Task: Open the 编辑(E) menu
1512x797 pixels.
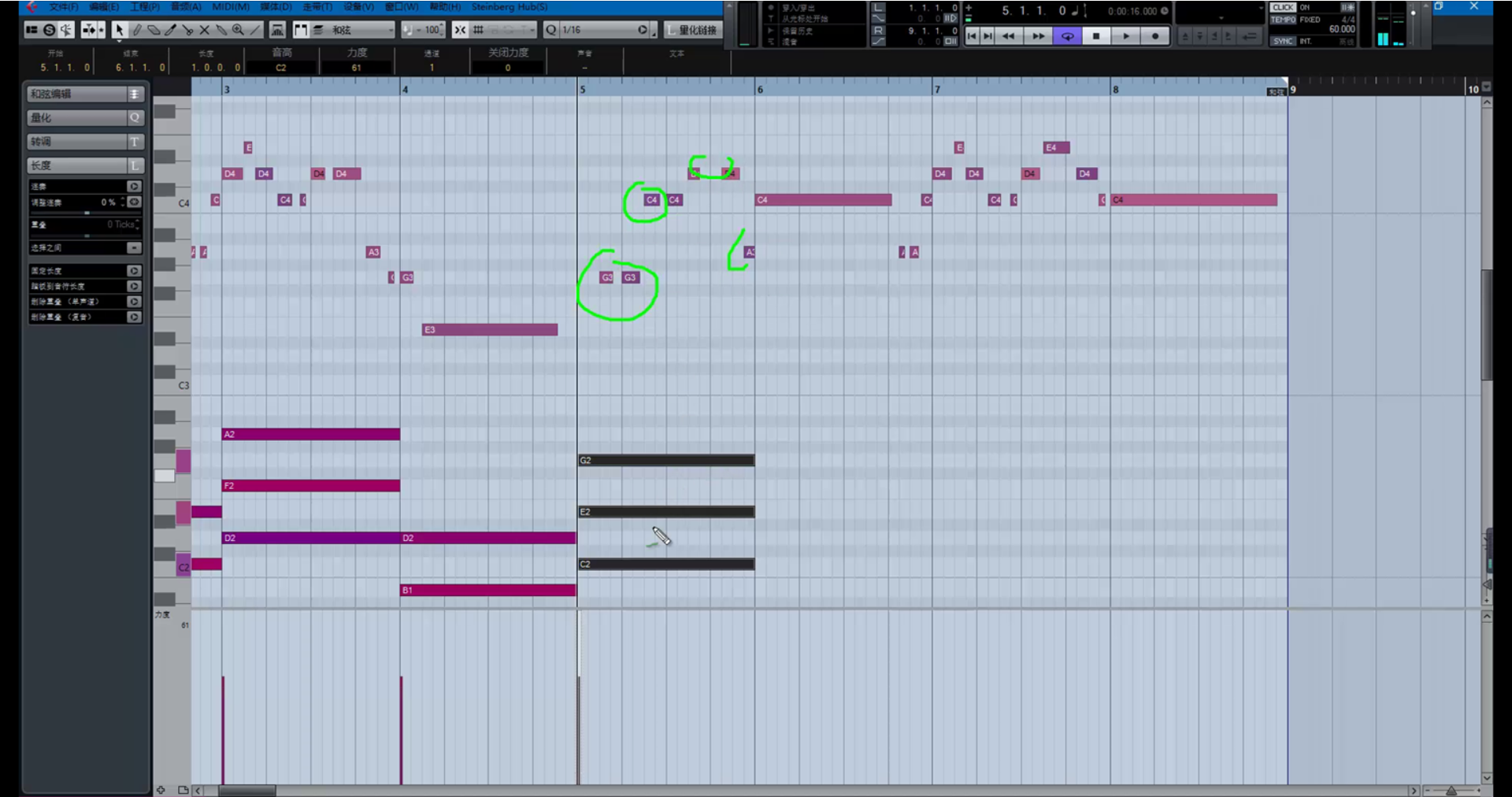Action: pyautogui.click(x=104, y=7)
